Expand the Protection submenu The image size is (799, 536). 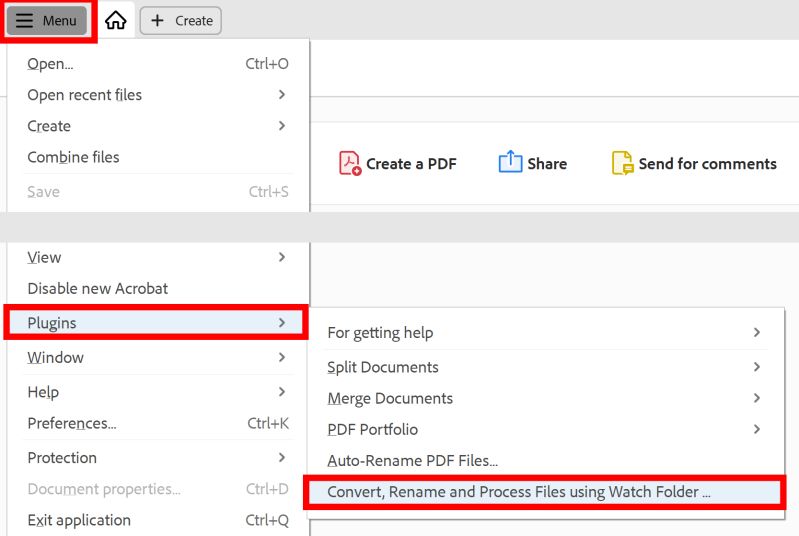pos(158,458)
